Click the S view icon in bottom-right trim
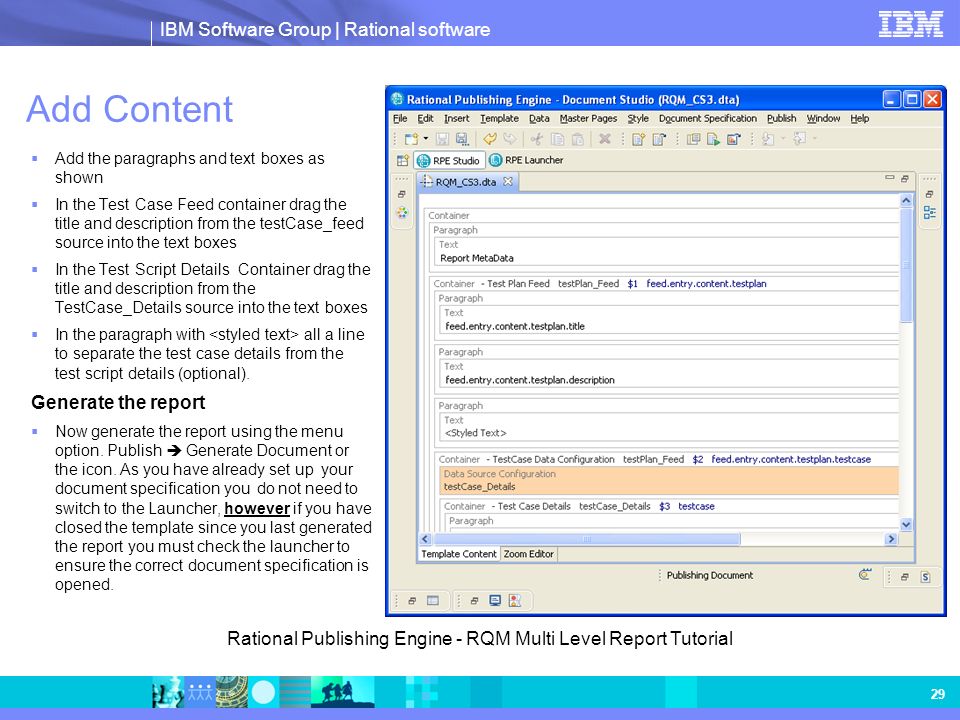 [925, 577]
